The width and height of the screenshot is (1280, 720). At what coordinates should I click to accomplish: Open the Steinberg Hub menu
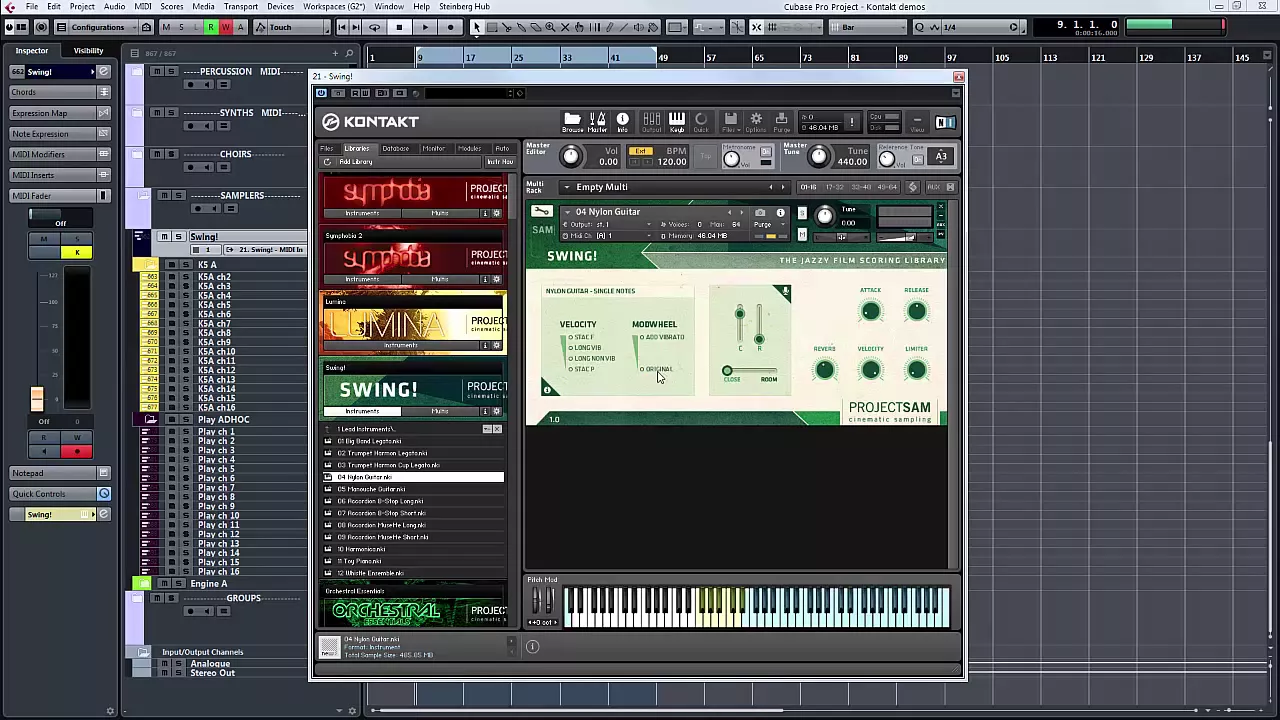point(464,7)
